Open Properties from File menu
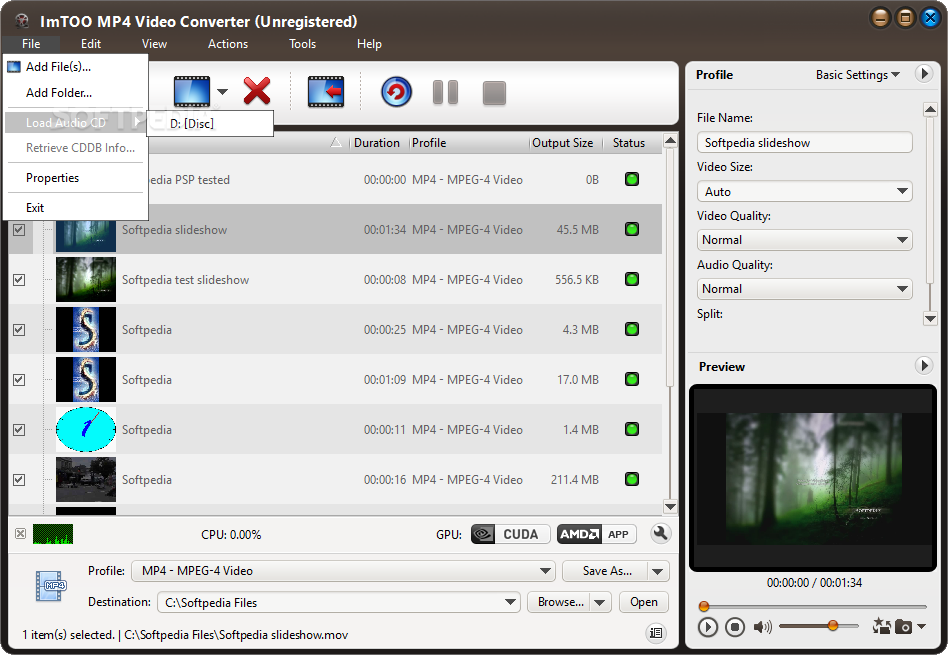 76,178
